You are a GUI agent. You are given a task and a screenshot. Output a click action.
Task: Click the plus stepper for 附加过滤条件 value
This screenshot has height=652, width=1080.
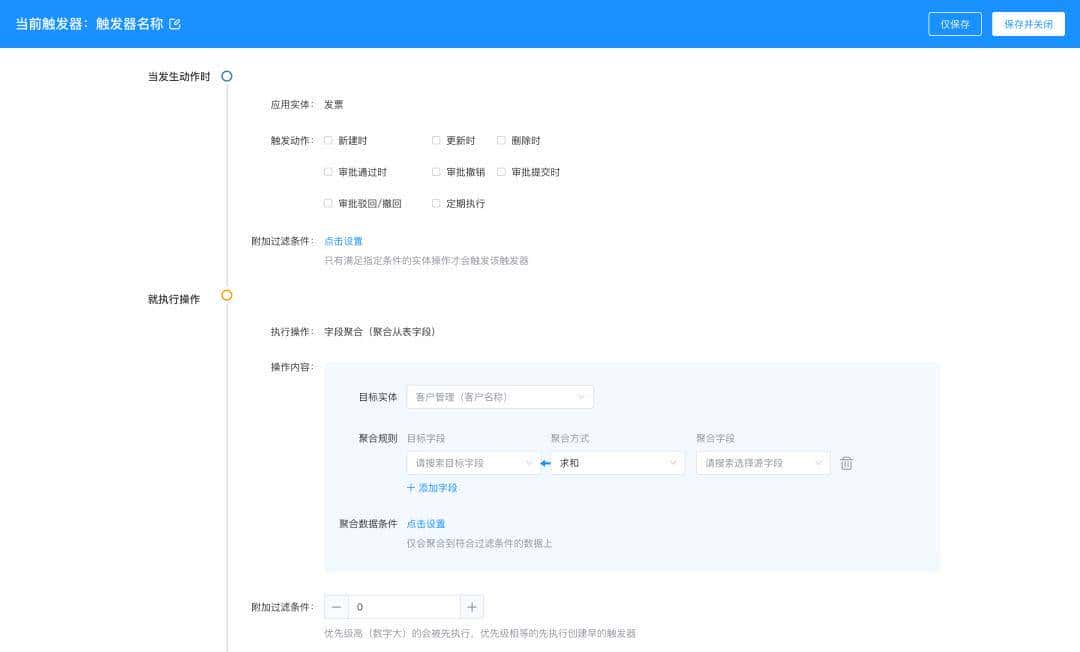coord(471,606)
